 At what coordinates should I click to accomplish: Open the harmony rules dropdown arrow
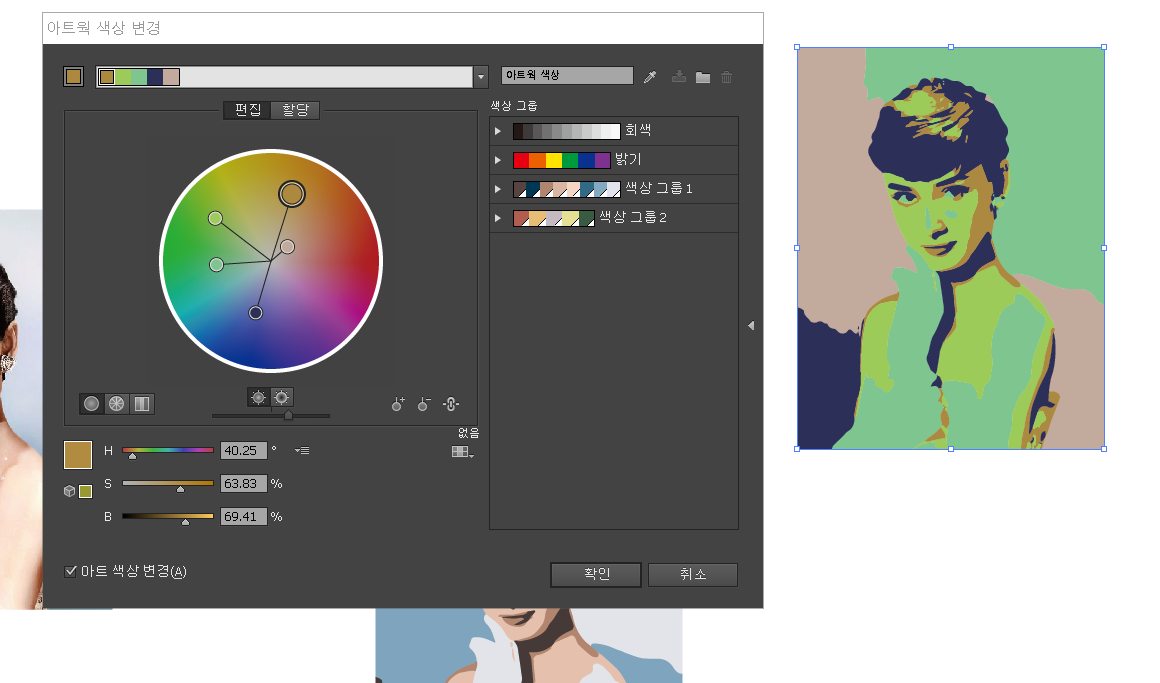[x=481, y=77]
